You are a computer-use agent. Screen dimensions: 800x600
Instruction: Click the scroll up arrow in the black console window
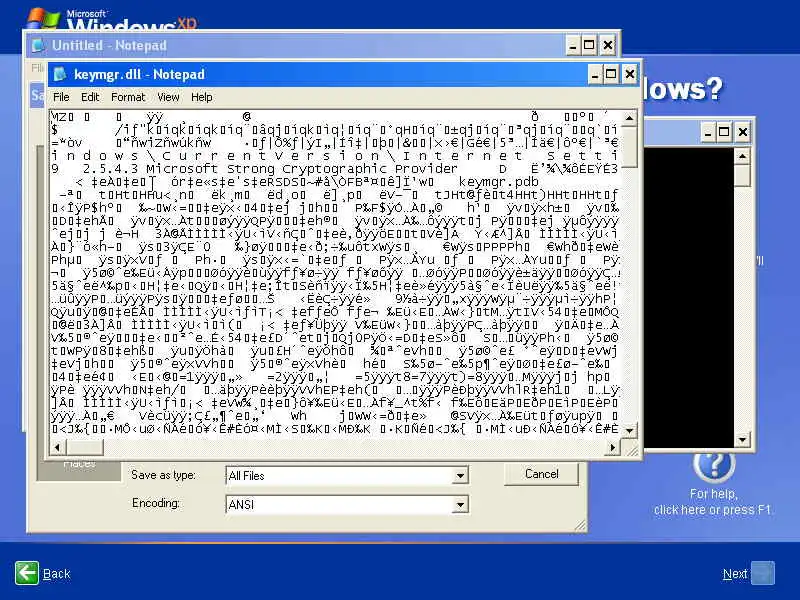click(742, 156)
